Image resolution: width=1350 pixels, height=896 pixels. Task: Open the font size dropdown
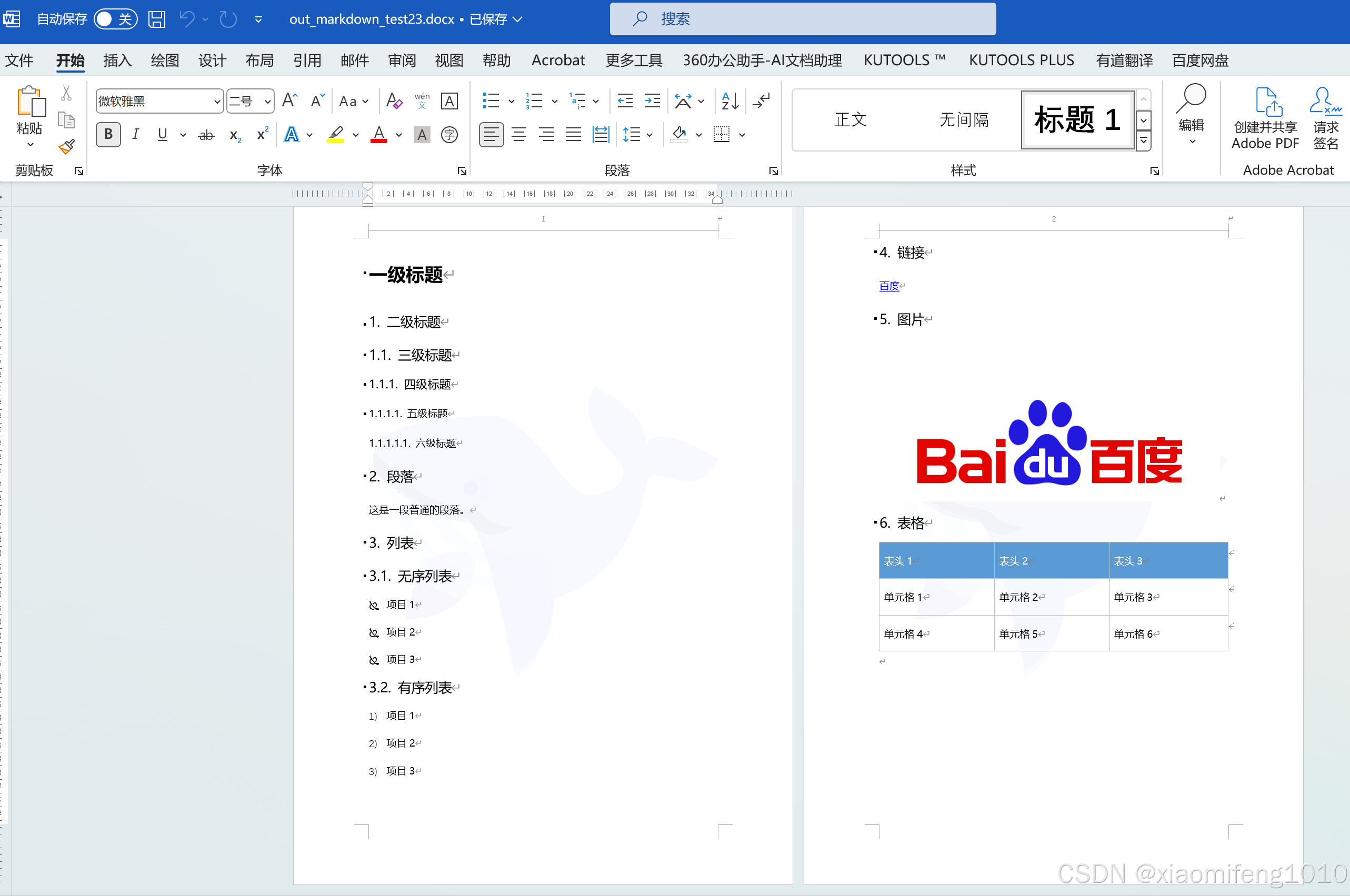(x=267, y=102)
